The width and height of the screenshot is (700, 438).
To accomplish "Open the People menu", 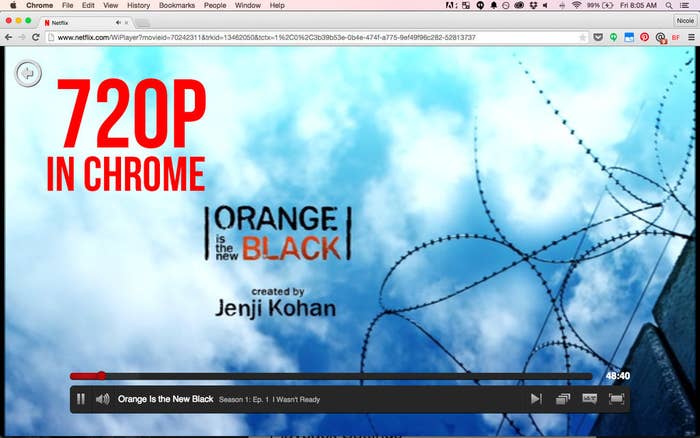I will 215,5.
